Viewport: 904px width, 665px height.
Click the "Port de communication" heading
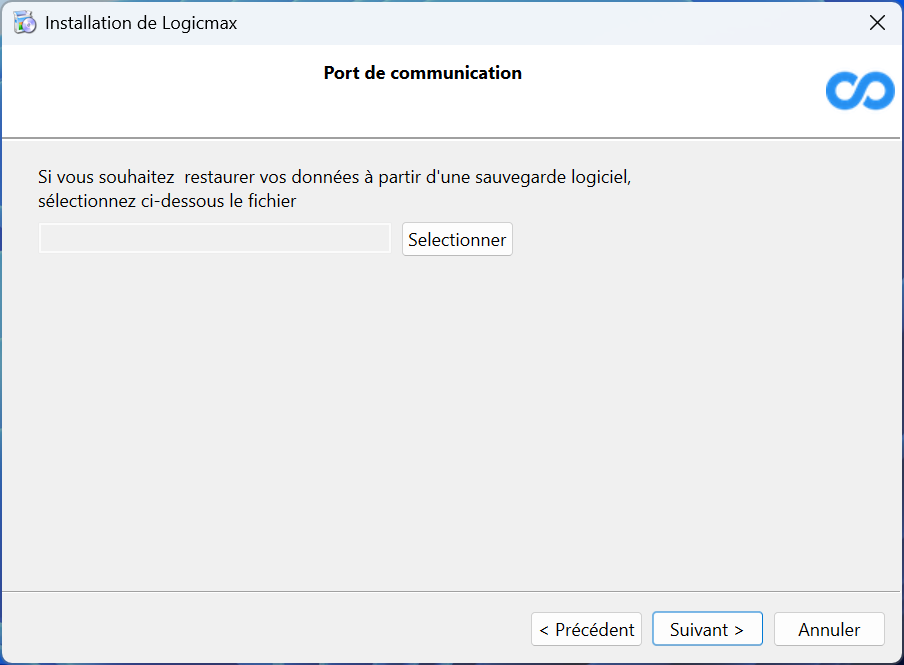click(422, 73)
